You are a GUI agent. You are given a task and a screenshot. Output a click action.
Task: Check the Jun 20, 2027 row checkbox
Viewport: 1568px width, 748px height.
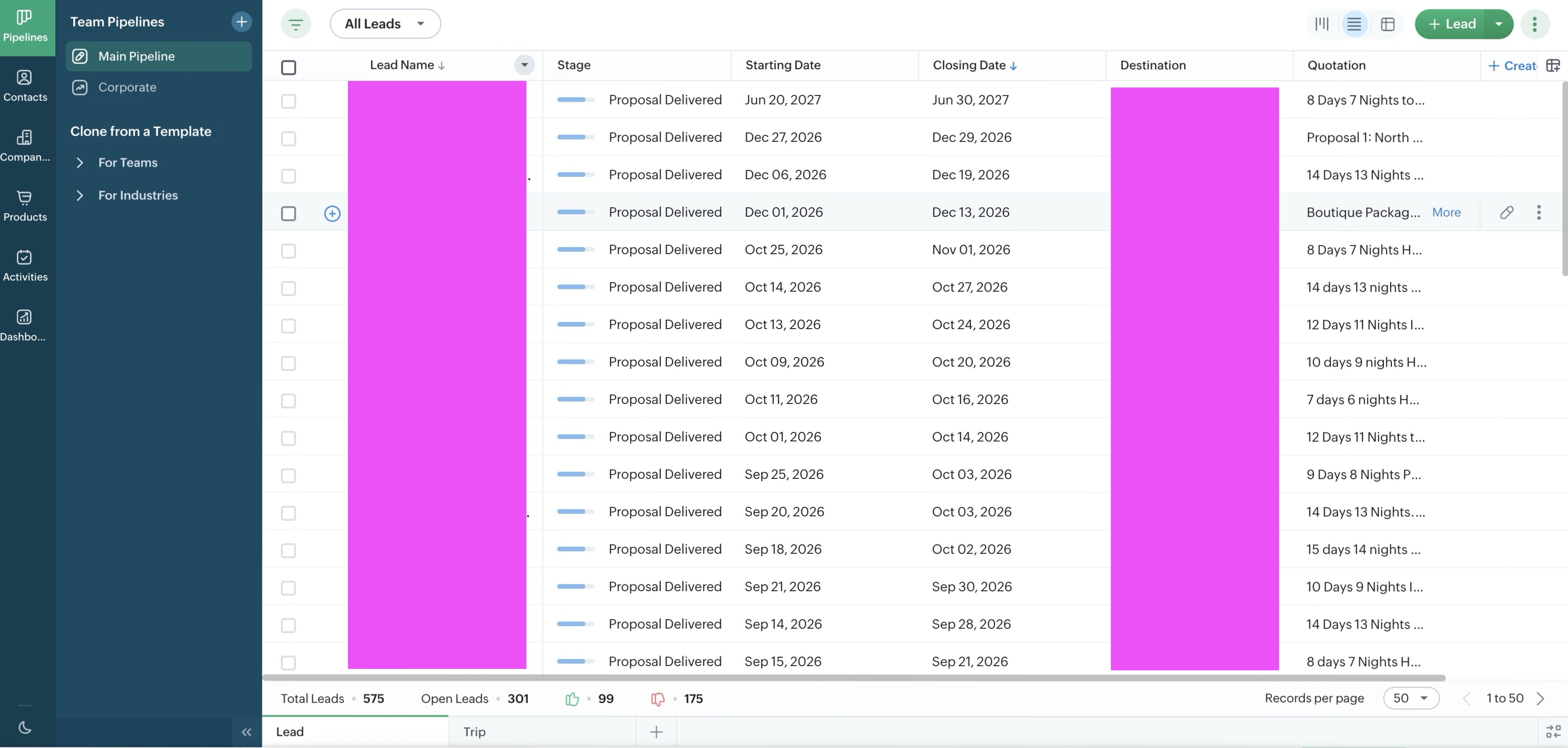click(x=288, y=101)
